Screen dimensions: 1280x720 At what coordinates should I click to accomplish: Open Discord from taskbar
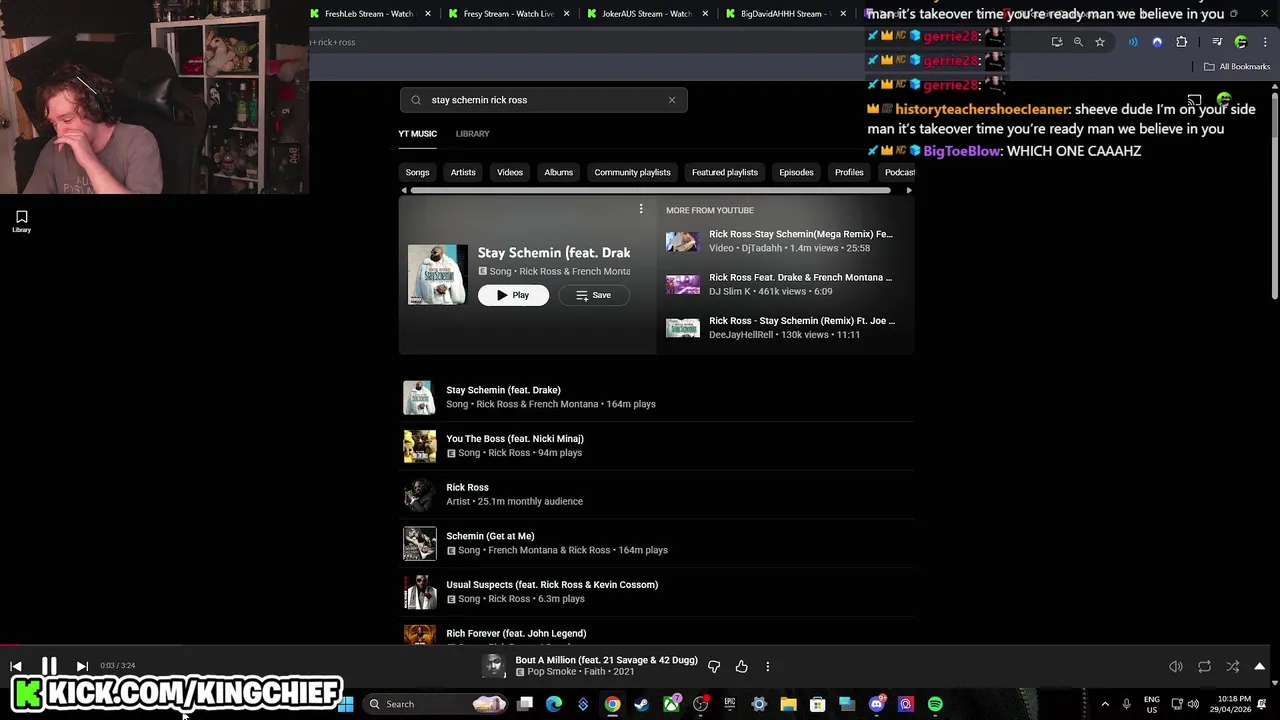coord(877,704)
